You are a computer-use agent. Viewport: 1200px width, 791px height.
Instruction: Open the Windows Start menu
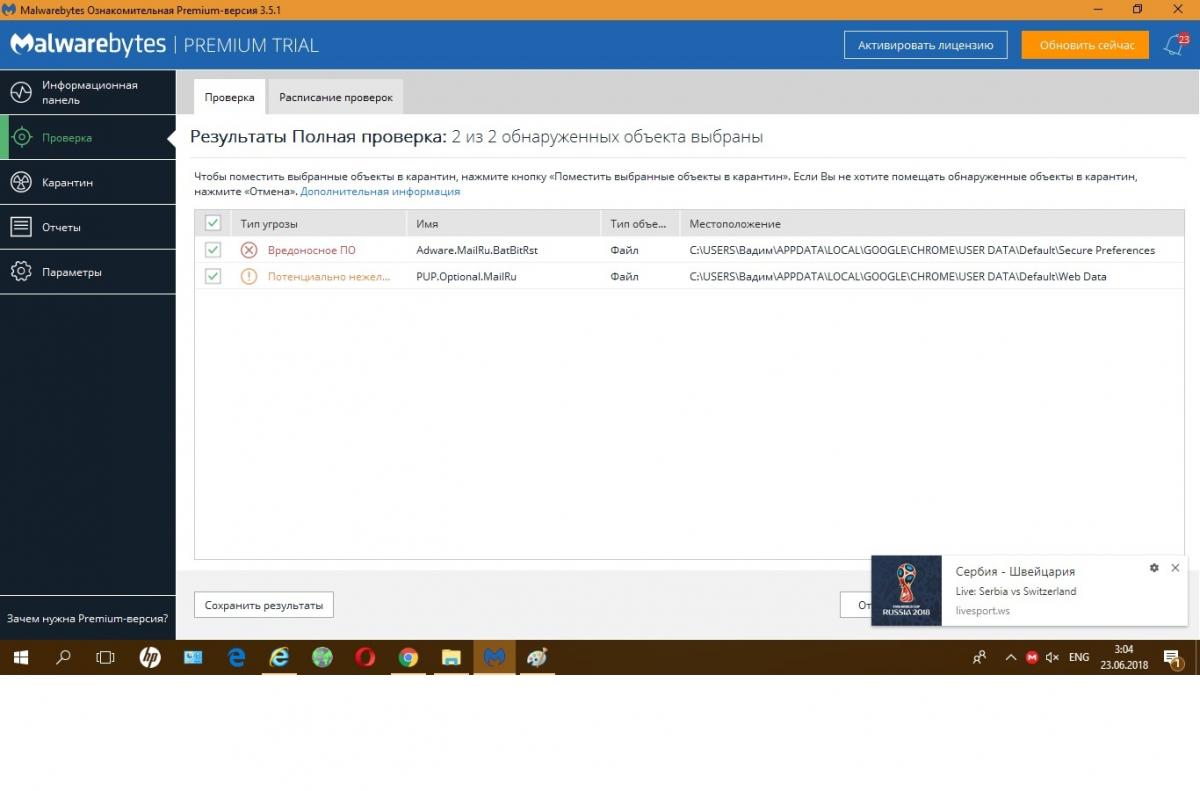(x=21, y=657)
